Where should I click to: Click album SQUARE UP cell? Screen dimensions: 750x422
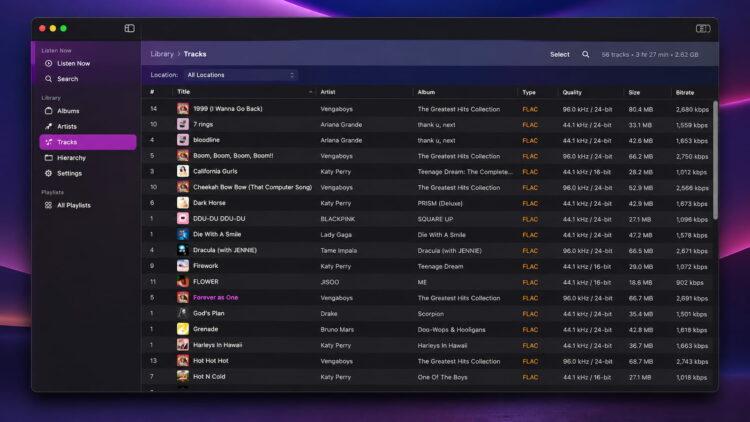pyautogui.click(x=435, y=219)
